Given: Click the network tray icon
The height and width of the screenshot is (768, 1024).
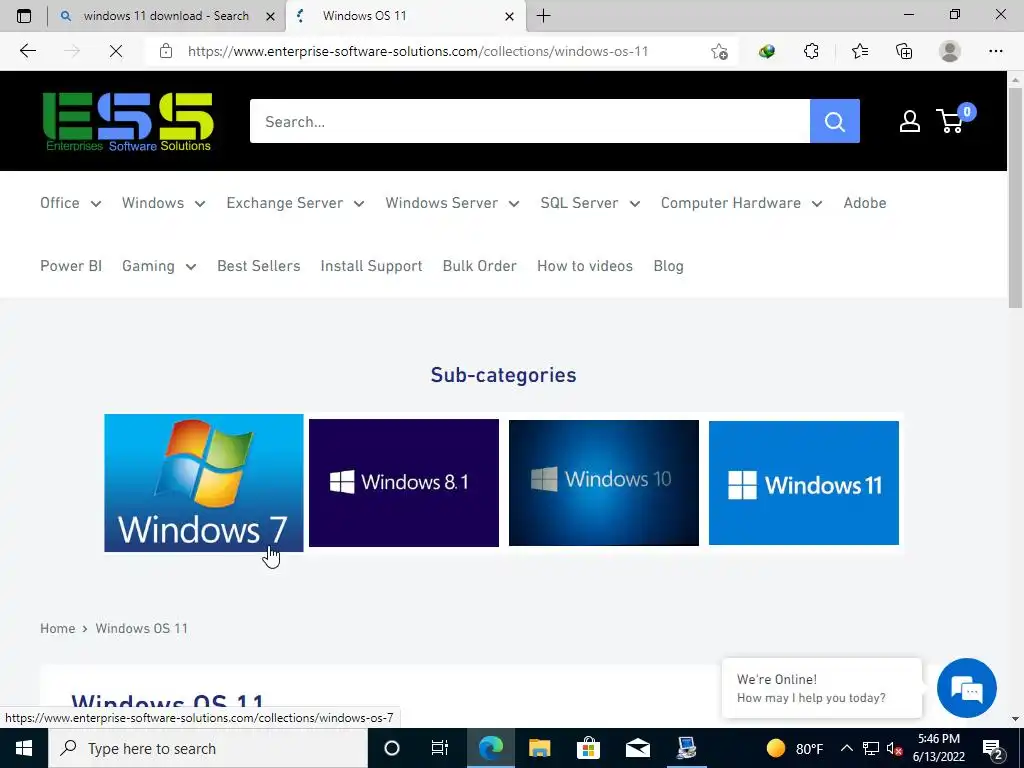Looking at the screenshot, I should tap(871, 748).
